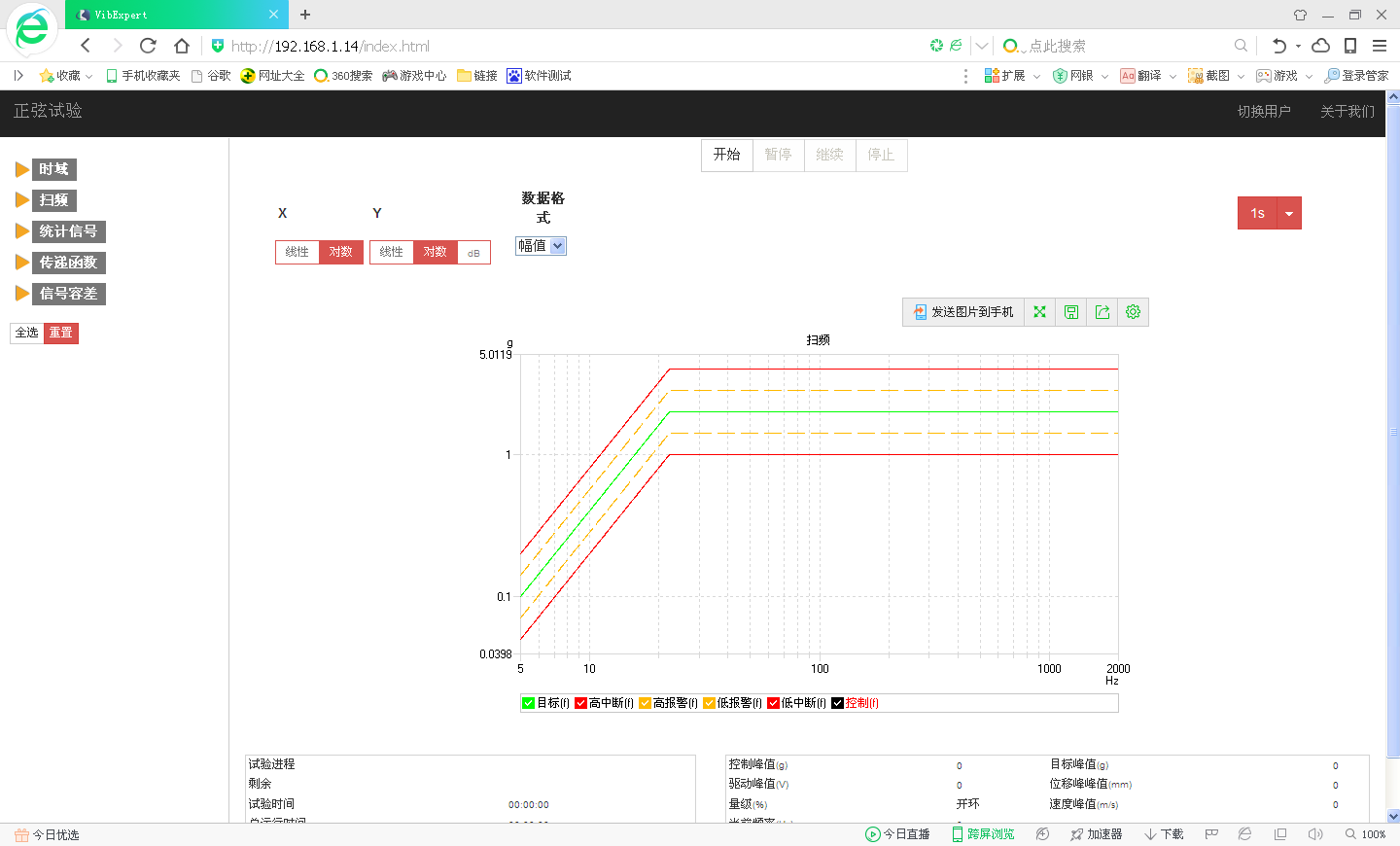The image size is (1400, 846).
Task: Toggle 低中断(f) legend checkbox
Action: pyautogui.click(x=773, y=703)
